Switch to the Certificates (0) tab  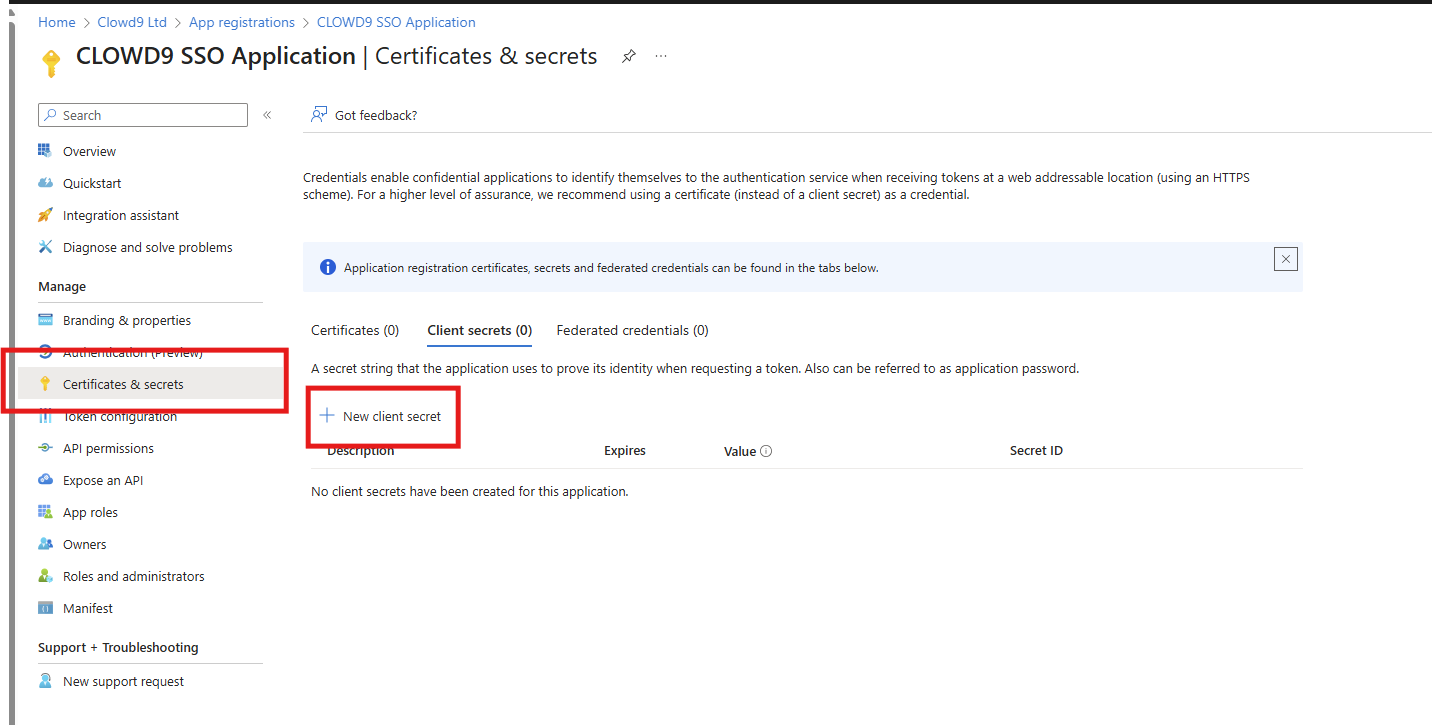point(355,330)
